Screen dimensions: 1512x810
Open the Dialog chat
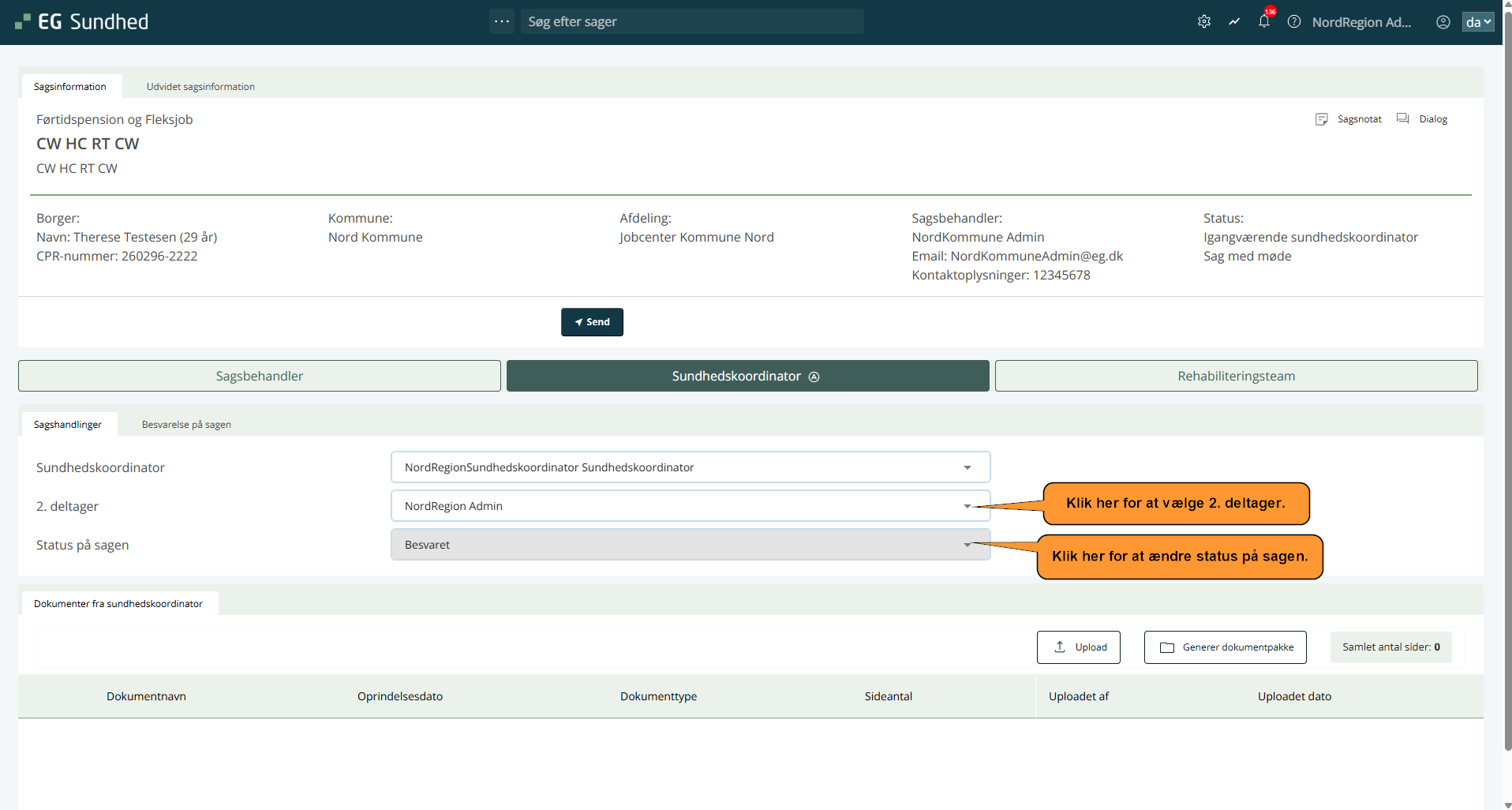1422,119
